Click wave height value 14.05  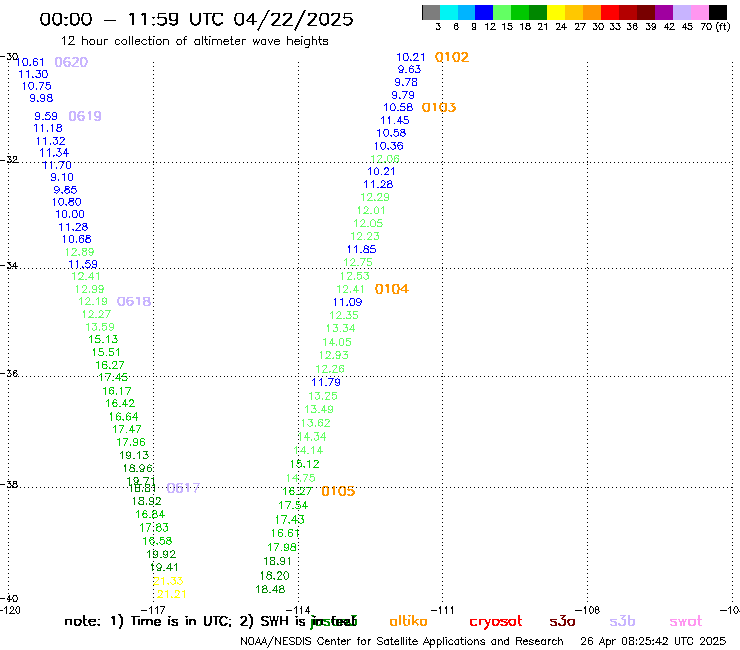tap(337, 342)
